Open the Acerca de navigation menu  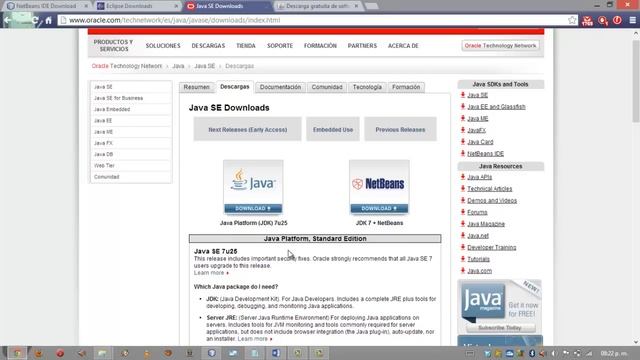point(403,46)
